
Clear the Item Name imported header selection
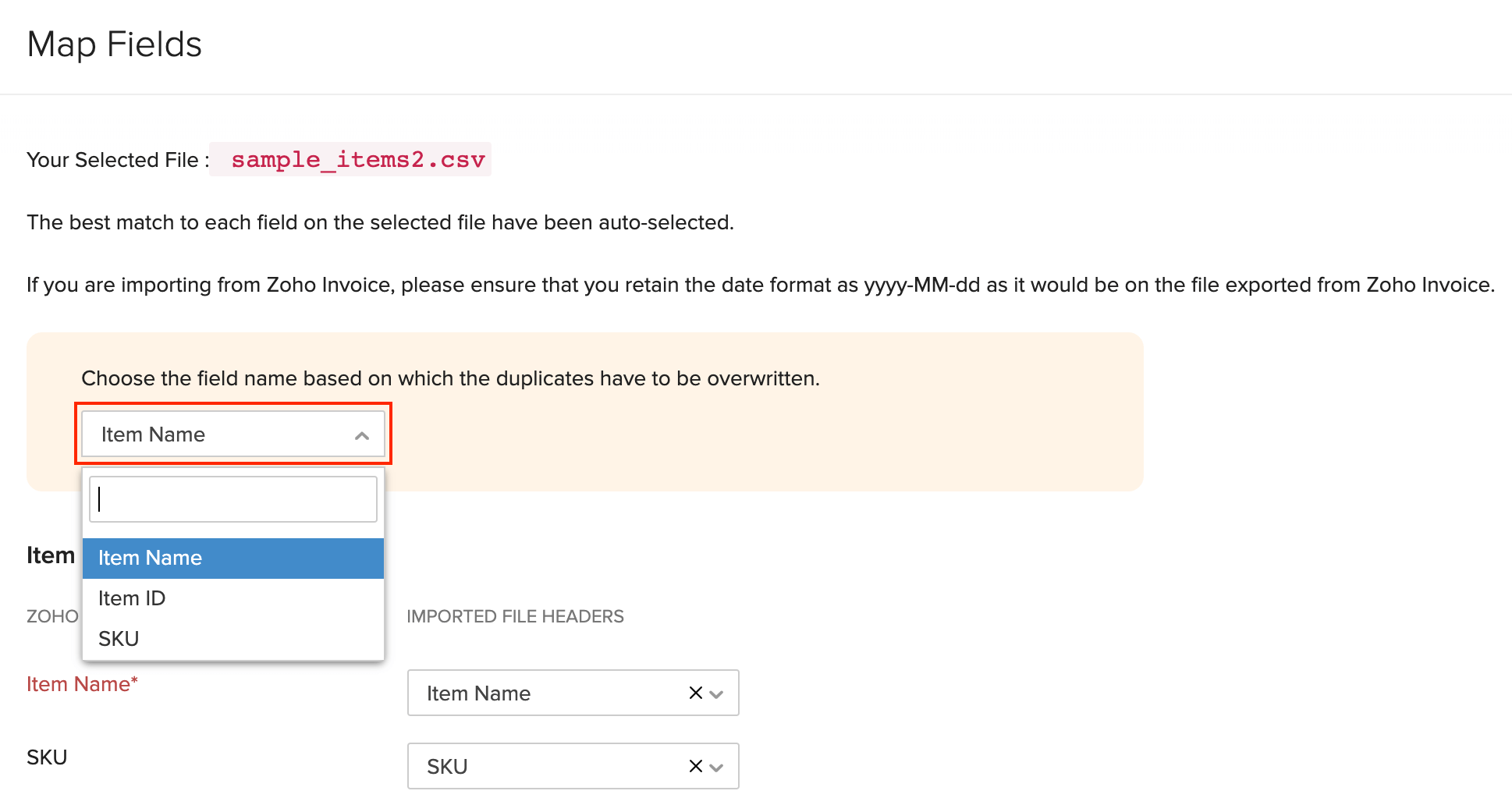click(695, 693)
